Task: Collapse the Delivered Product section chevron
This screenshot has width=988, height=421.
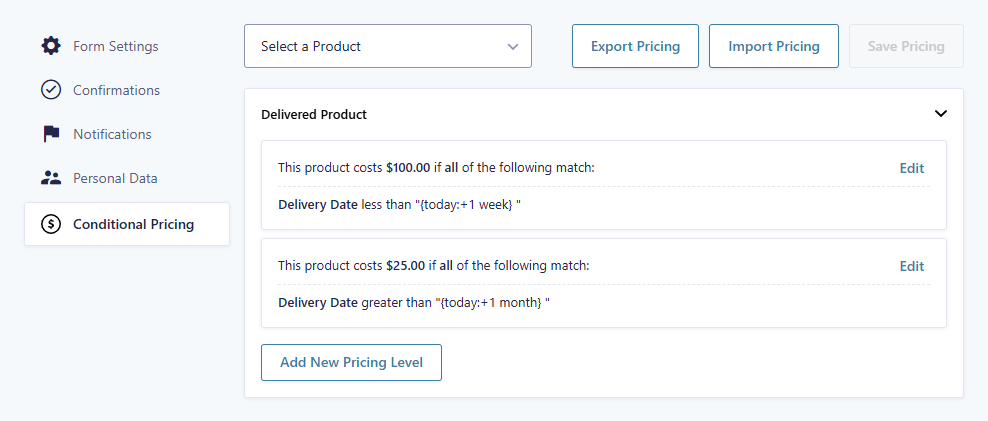Action: [x=941, y=114]
